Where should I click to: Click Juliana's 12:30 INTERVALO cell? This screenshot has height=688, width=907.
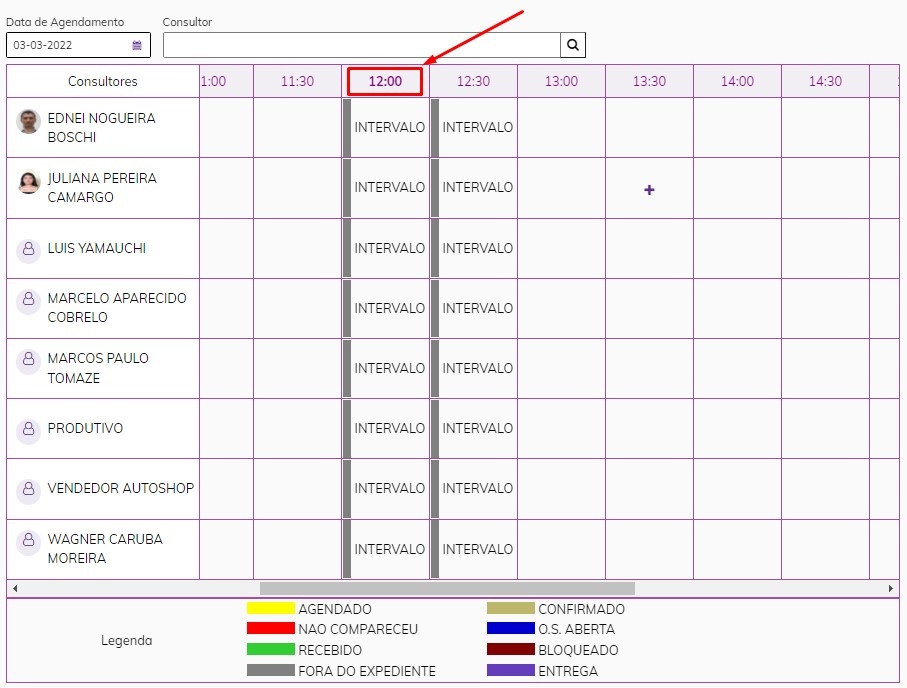(474, 187)
